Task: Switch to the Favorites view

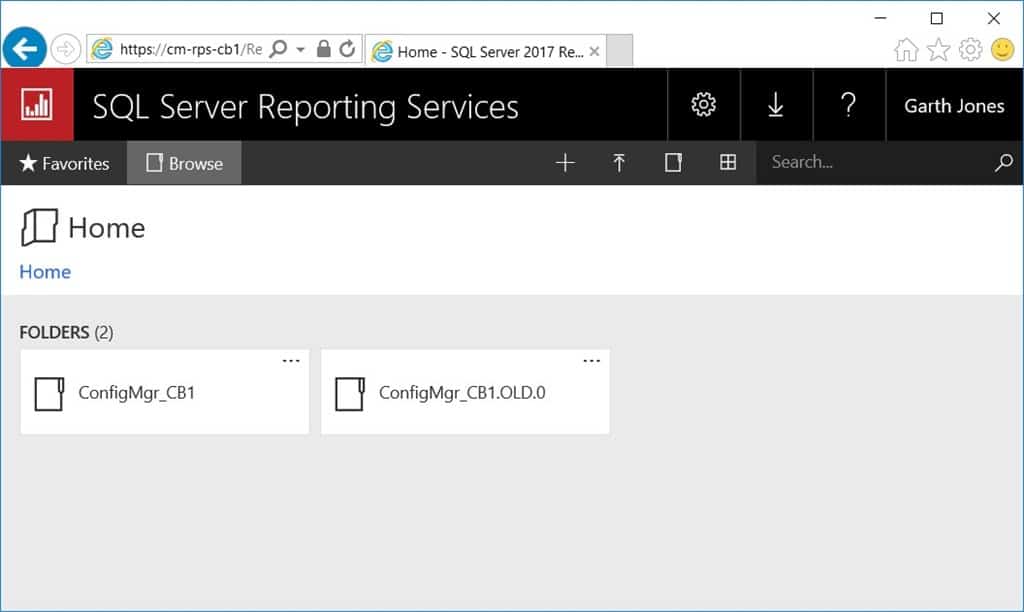Action: [64, 163]
